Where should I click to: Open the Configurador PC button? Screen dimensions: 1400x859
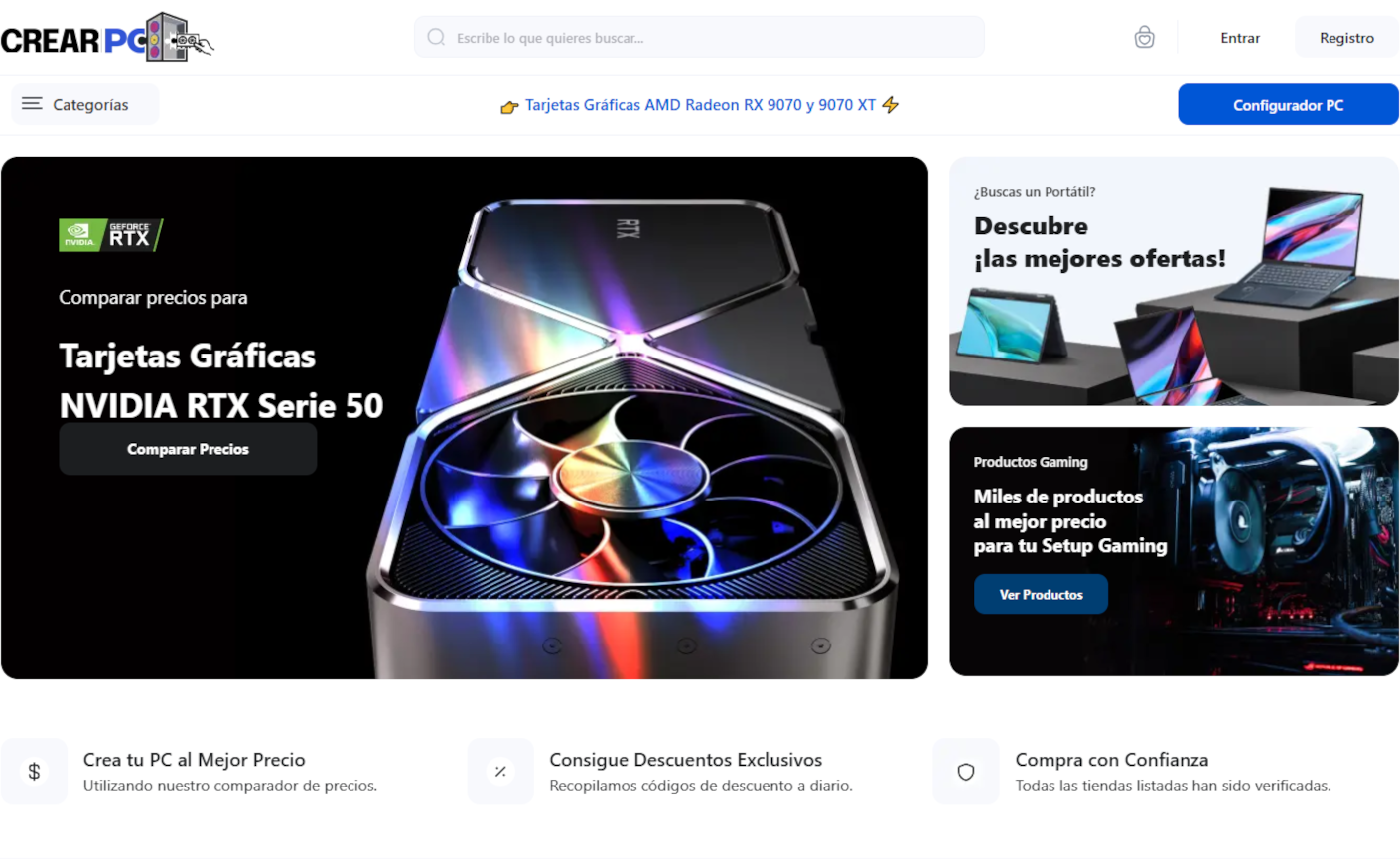click(1288, 104)
